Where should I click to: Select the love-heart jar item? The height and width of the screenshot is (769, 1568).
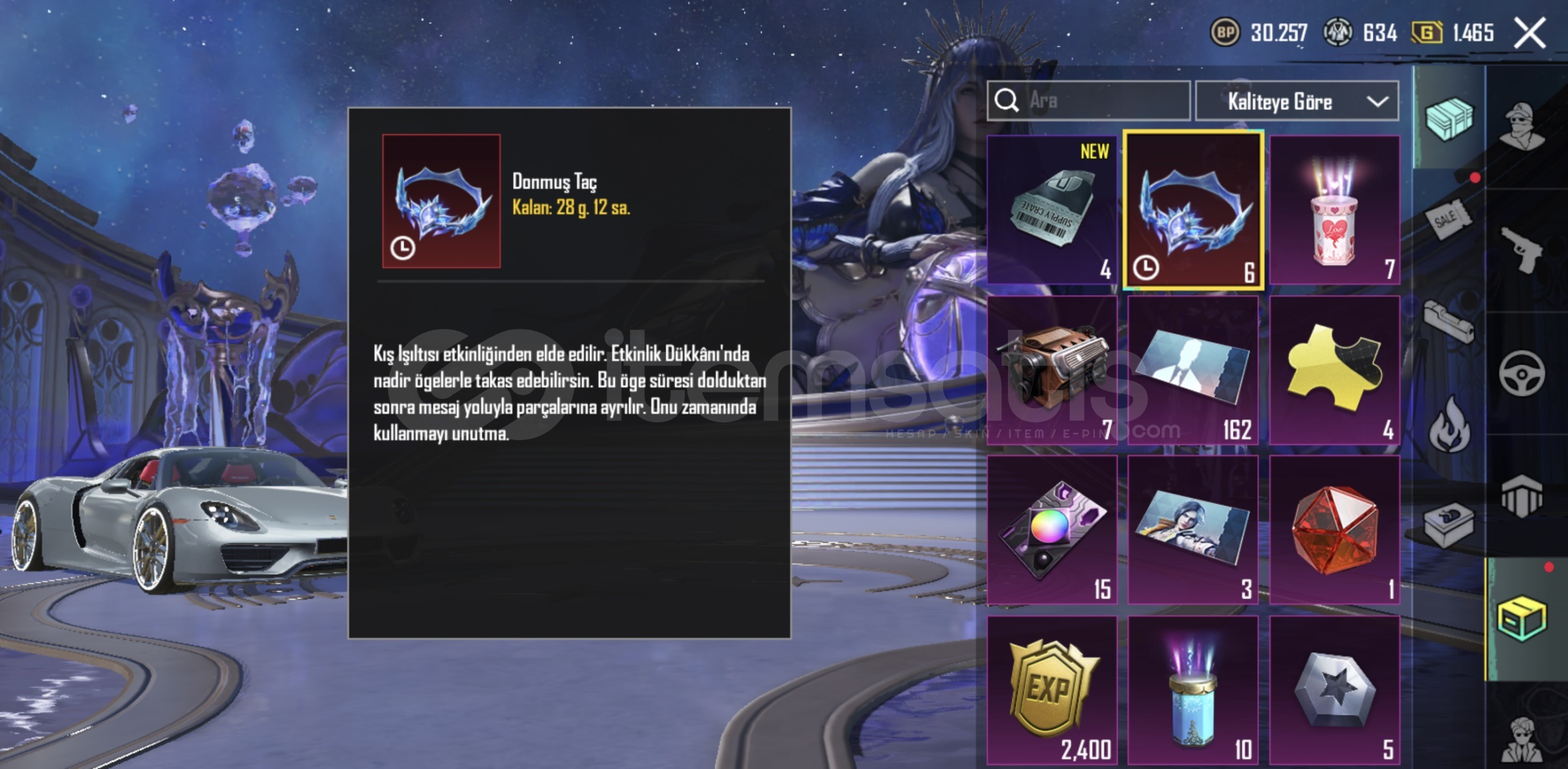(1335, 210)
